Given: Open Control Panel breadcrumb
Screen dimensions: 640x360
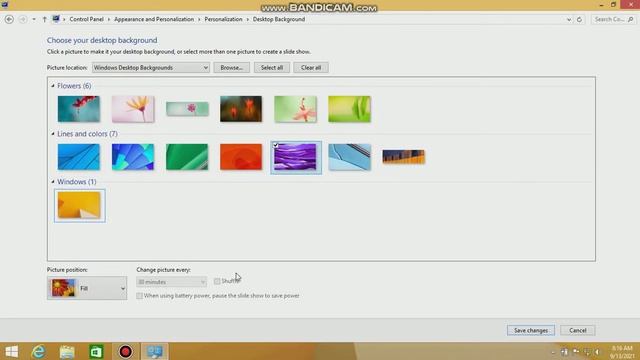Looking at the screenshot, I should point(86,19).
